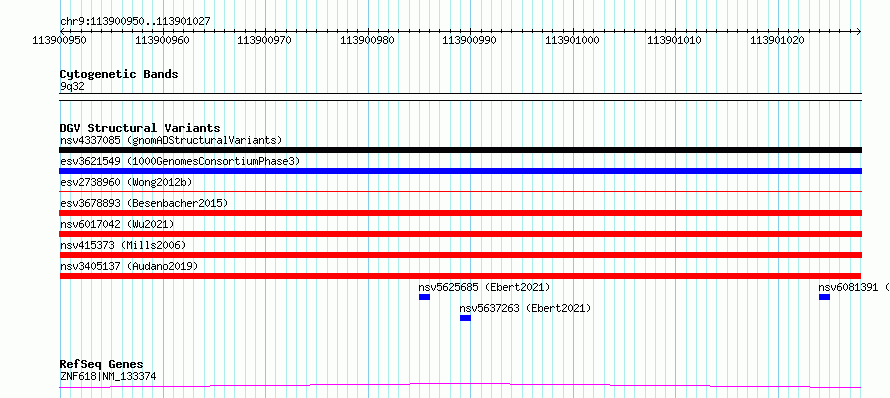890x398 pixels.
Task: Click the 9q32 cytogenetic band bar
Action: (x=461, y=97)
